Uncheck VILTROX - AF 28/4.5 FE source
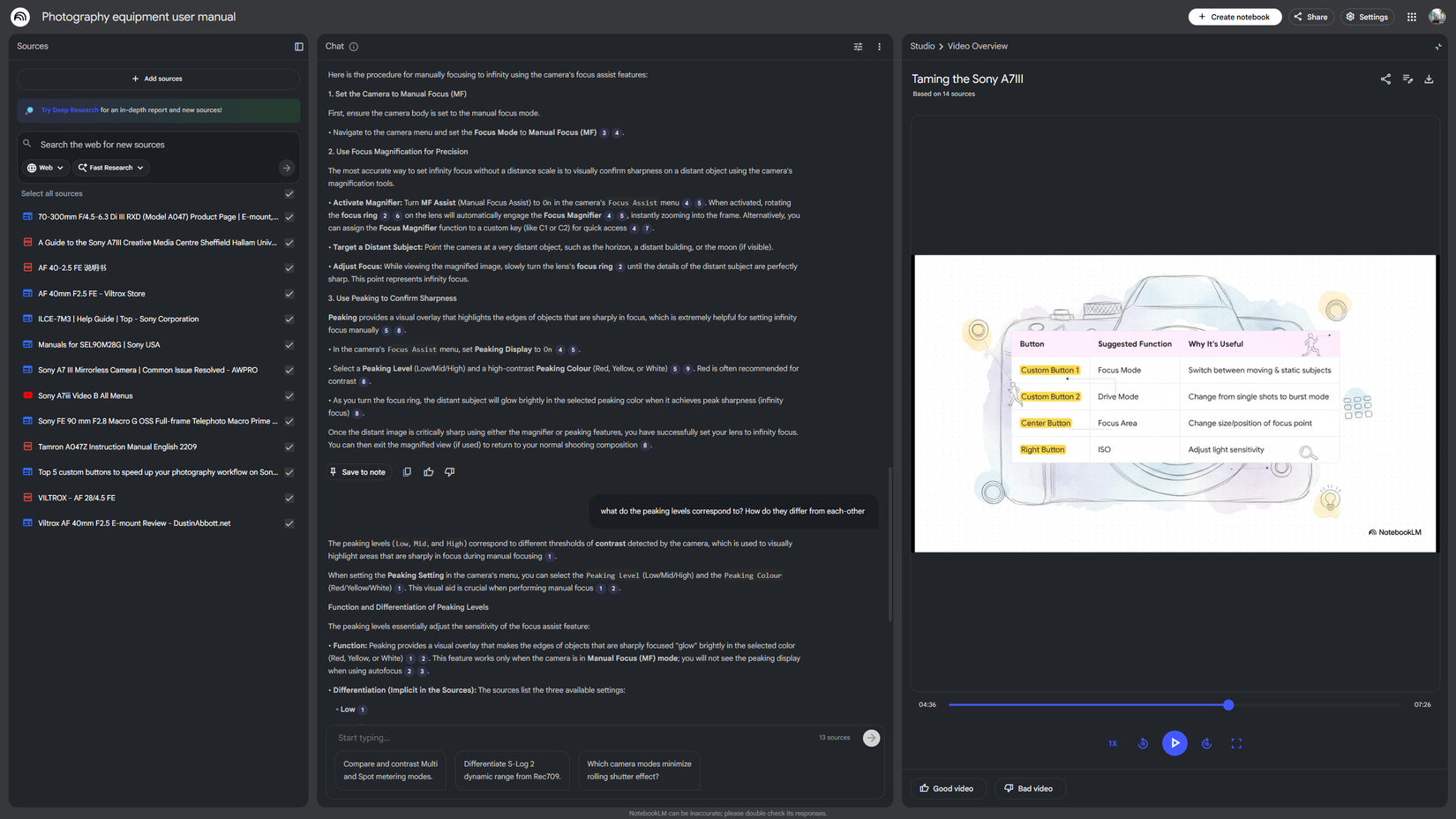1456x819 pixels. (289, 499)
